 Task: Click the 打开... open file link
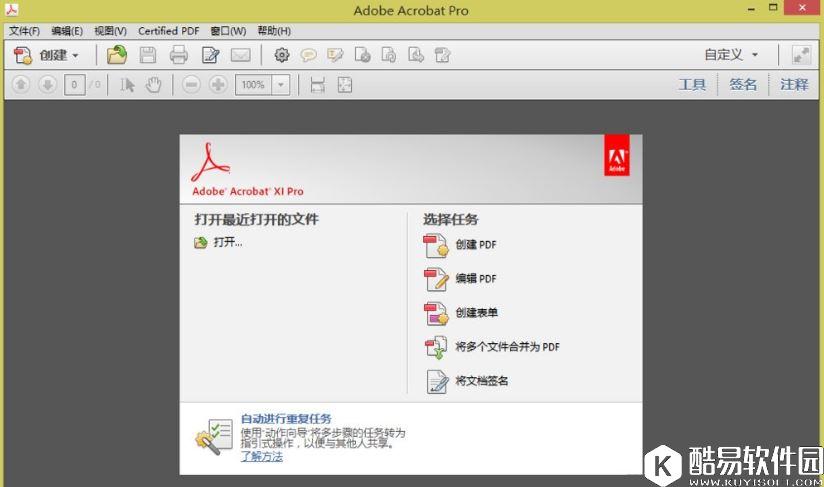pos(228,242)
